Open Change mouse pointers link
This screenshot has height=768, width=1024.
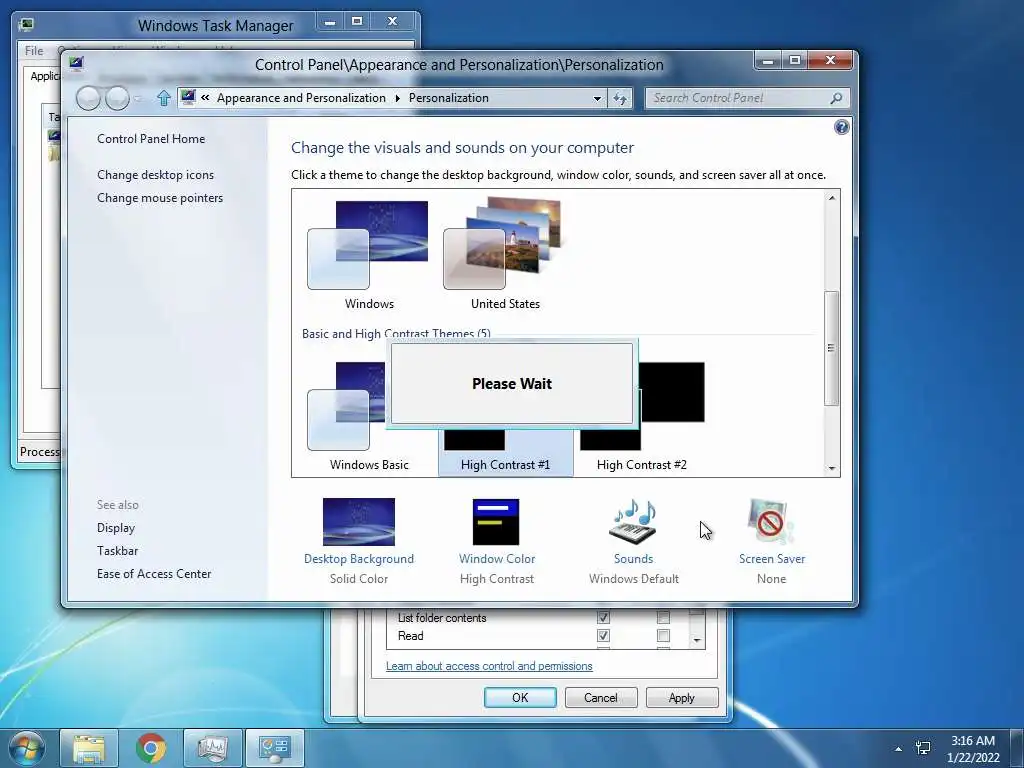click(x=160, y=198)
